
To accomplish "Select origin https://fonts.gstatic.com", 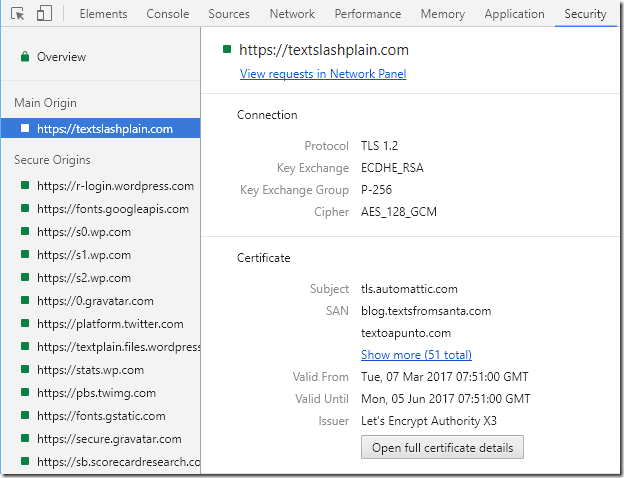I will coord(101,416).
